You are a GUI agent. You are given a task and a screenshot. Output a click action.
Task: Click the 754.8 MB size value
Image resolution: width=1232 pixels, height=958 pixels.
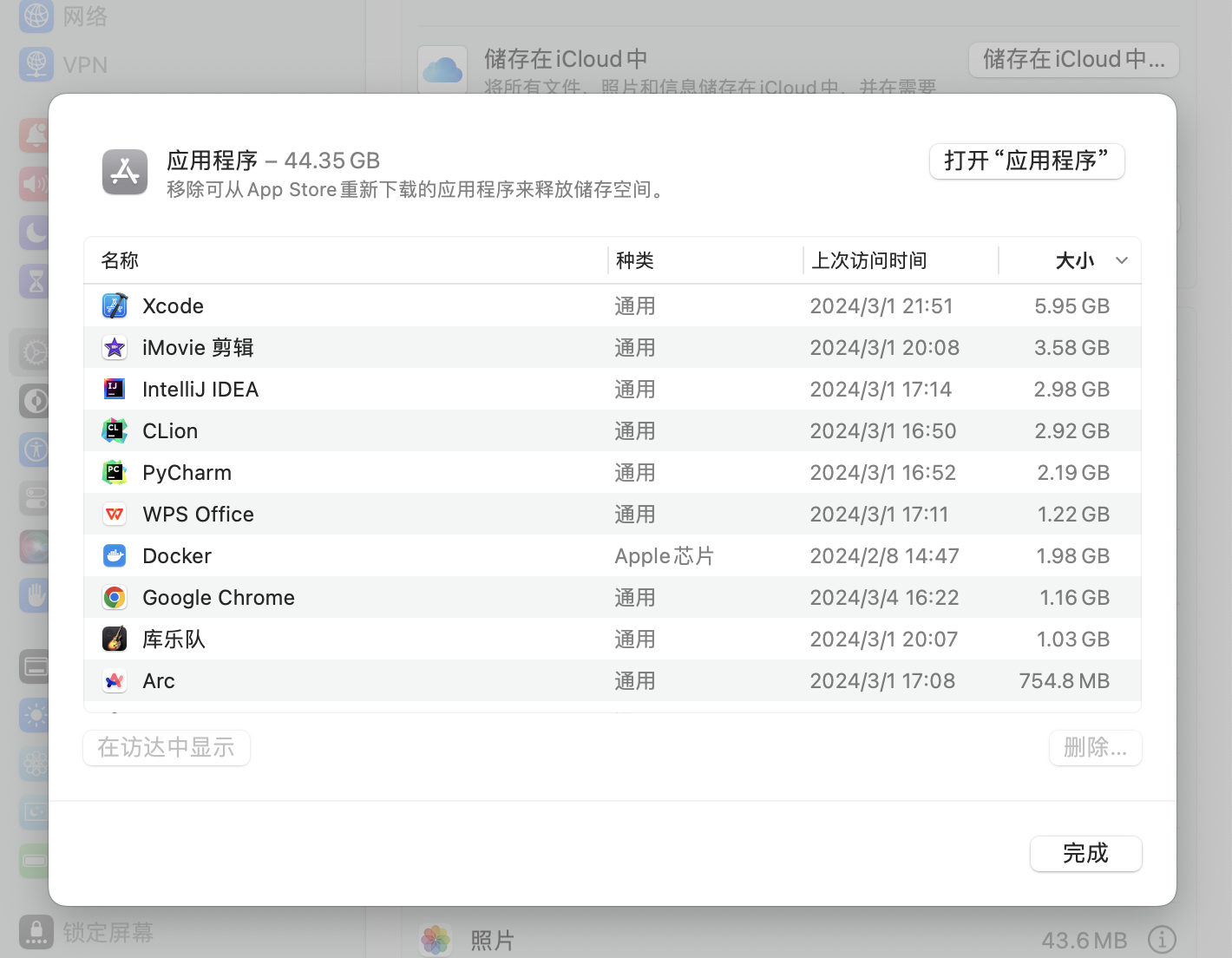[1065, 681]
